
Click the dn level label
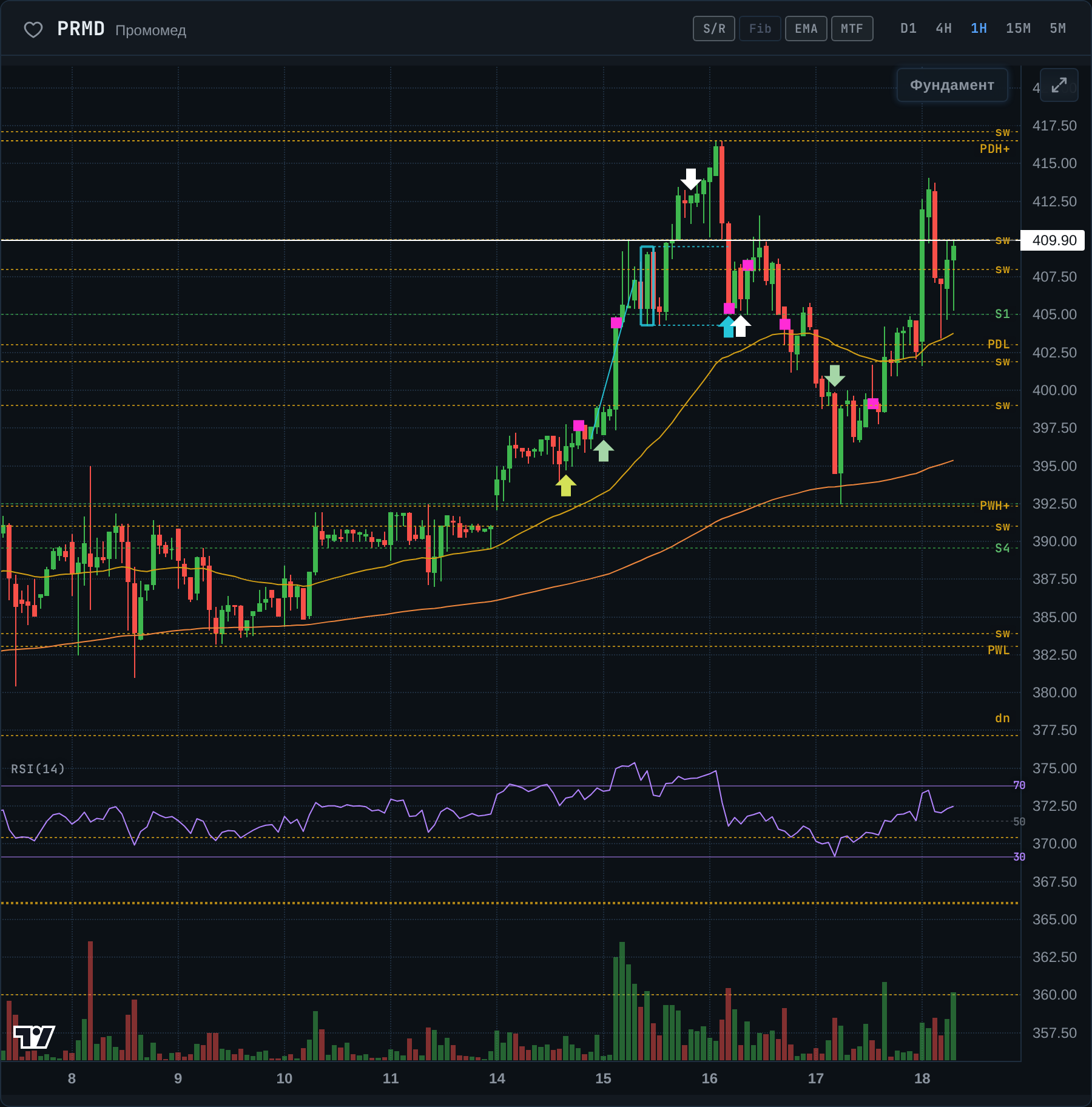click(1003, 718)
